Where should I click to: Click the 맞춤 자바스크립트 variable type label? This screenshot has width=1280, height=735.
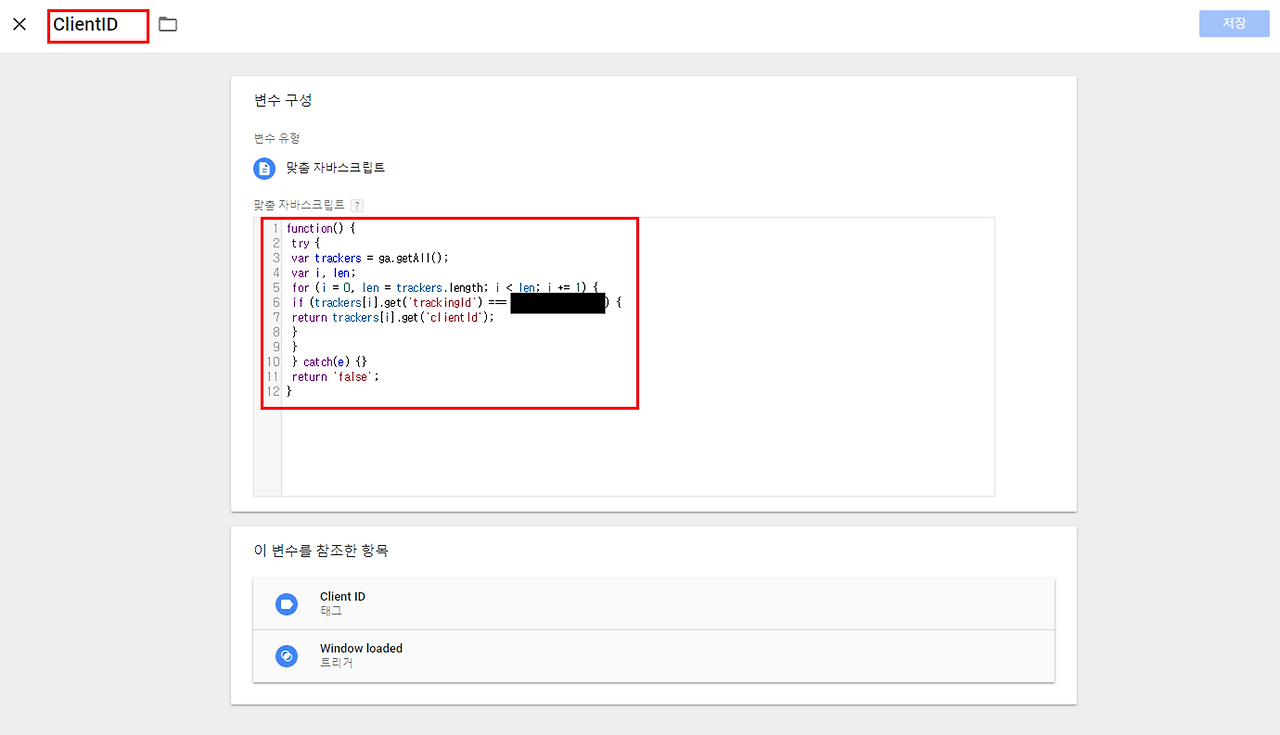[x=335, y=168]
